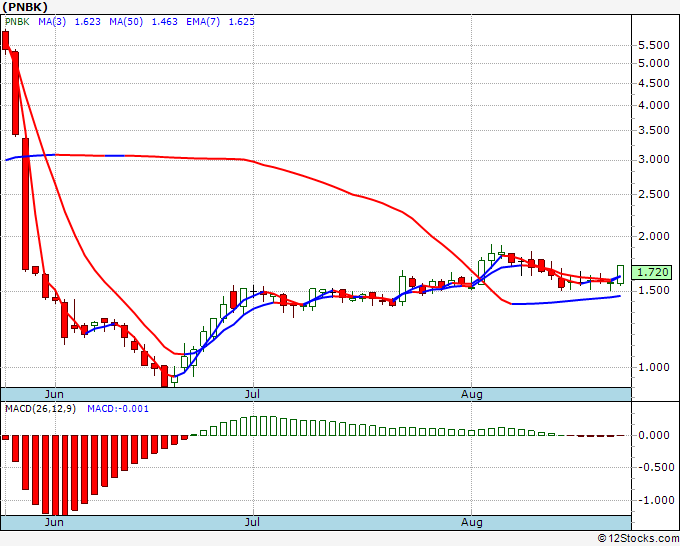
Task: Click the MACD(26,12,9) panel label
Action: coord(40,409)
